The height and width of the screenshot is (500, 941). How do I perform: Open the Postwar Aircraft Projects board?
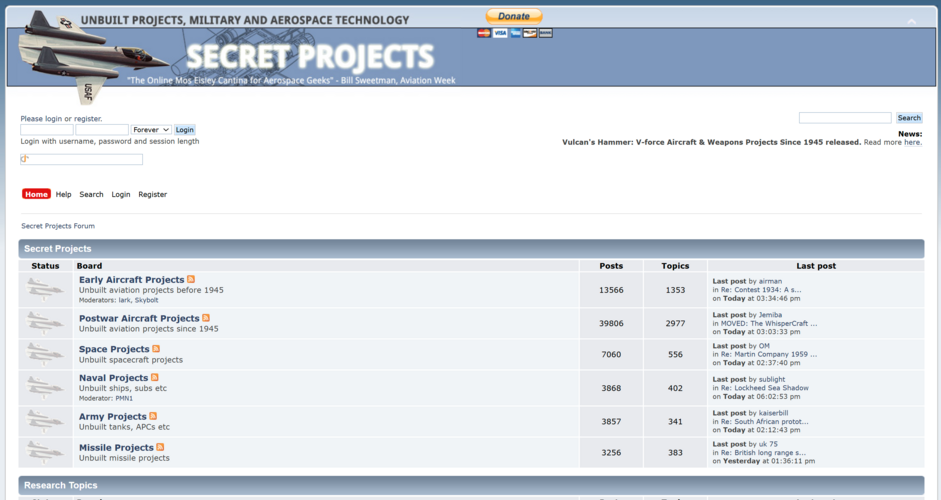point(139,318)
